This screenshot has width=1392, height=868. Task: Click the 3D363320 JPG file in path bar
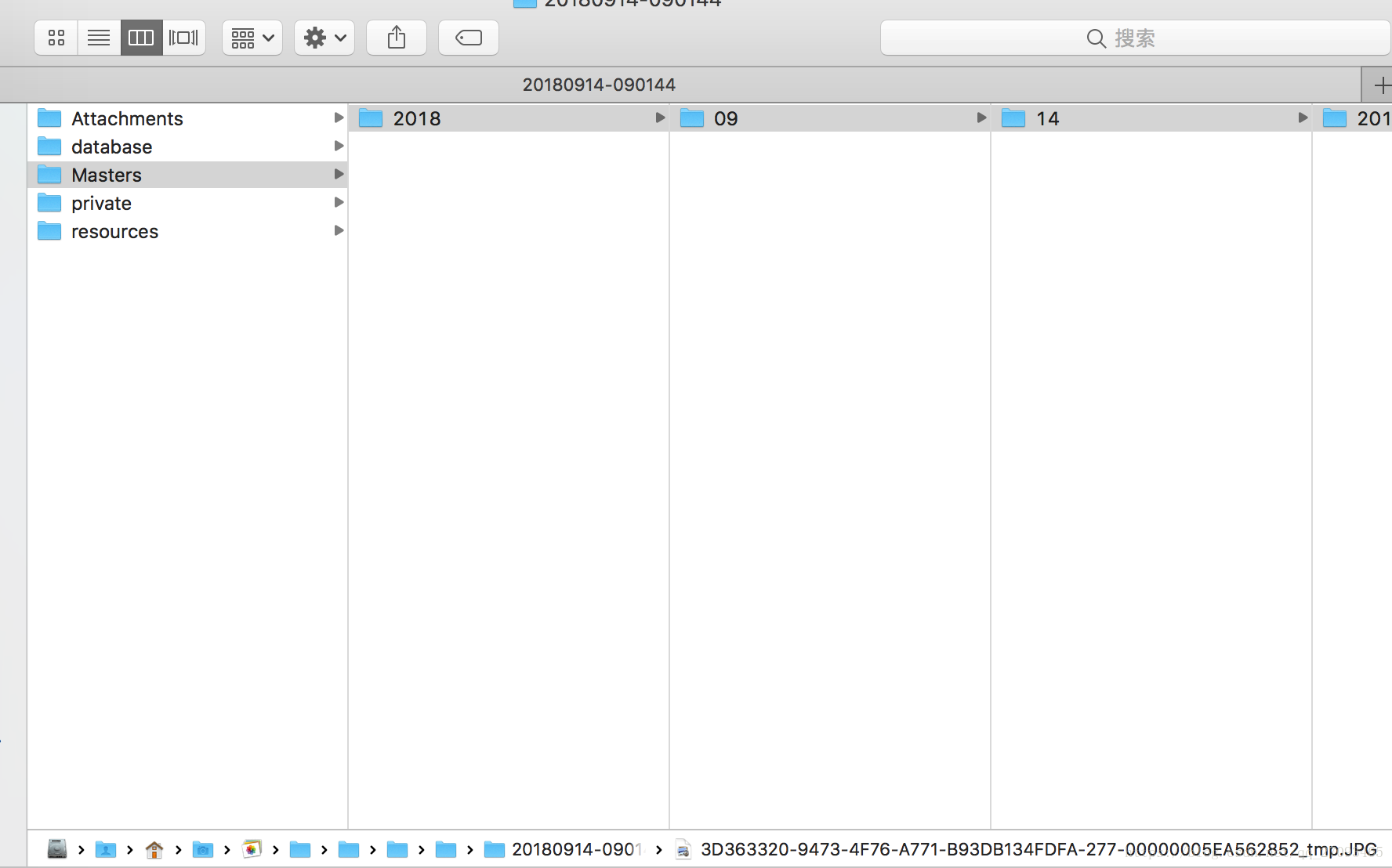(x=1027, y=849)
